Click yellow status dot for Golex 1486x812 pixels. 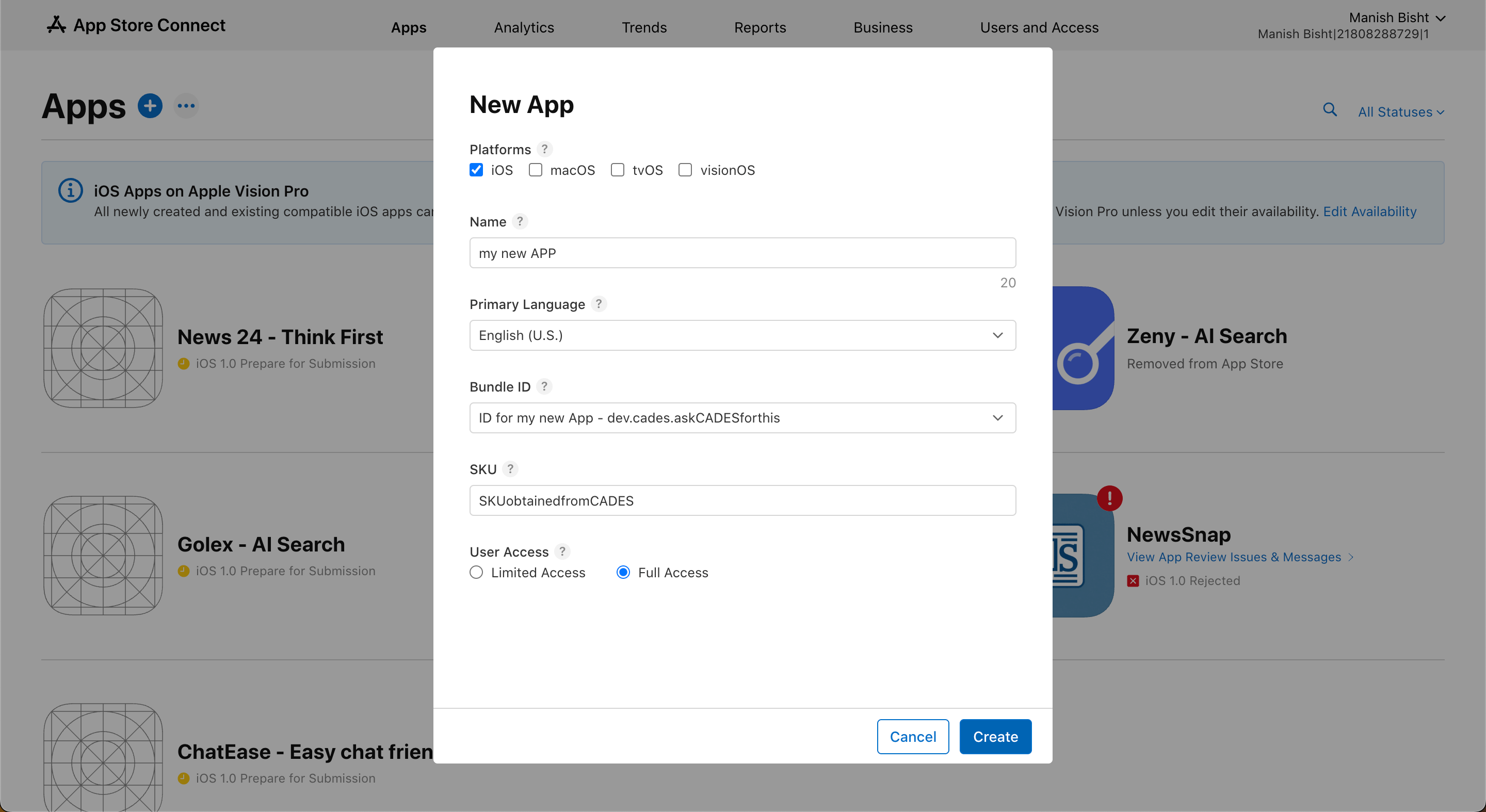pyautogui.click(x=184, y=571)
